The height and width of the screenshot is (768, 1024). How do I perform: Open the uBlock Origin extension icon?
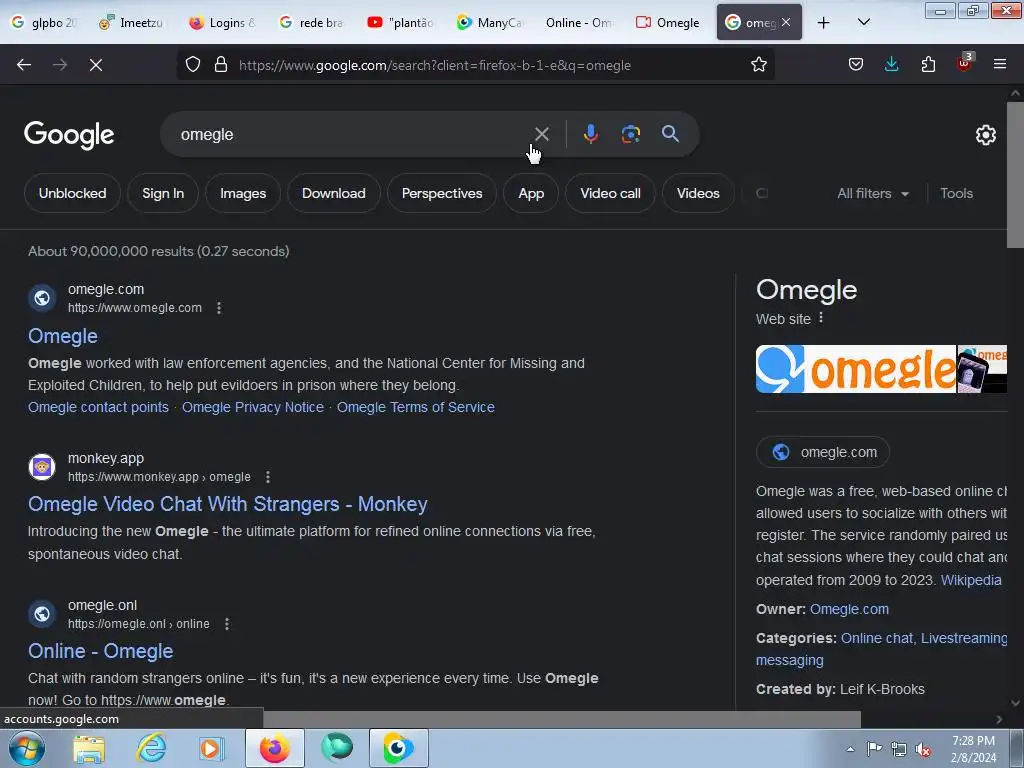965,63
